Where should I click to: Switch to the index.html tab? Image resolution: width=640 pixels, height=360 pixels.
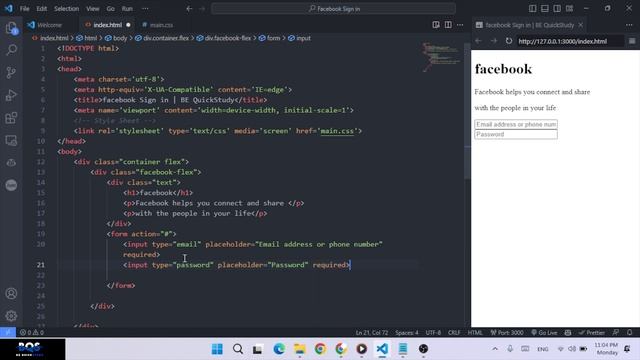pyautogui.click(x=107, y=25)
